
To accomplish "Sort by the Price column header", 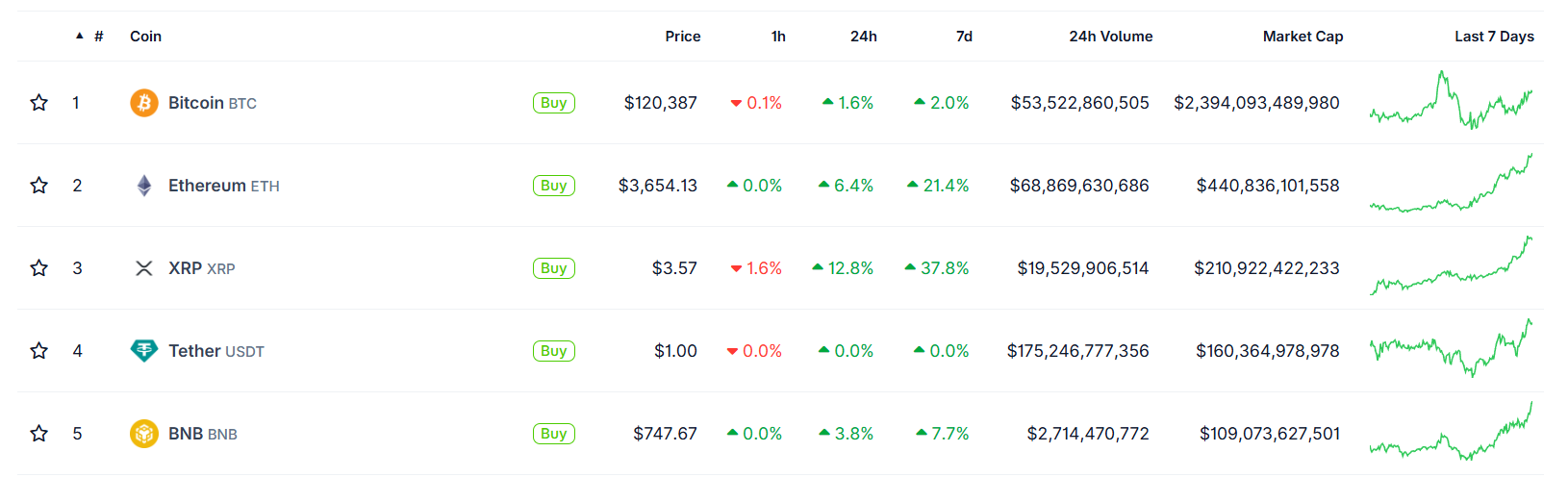I will click(x=682, y=37).
